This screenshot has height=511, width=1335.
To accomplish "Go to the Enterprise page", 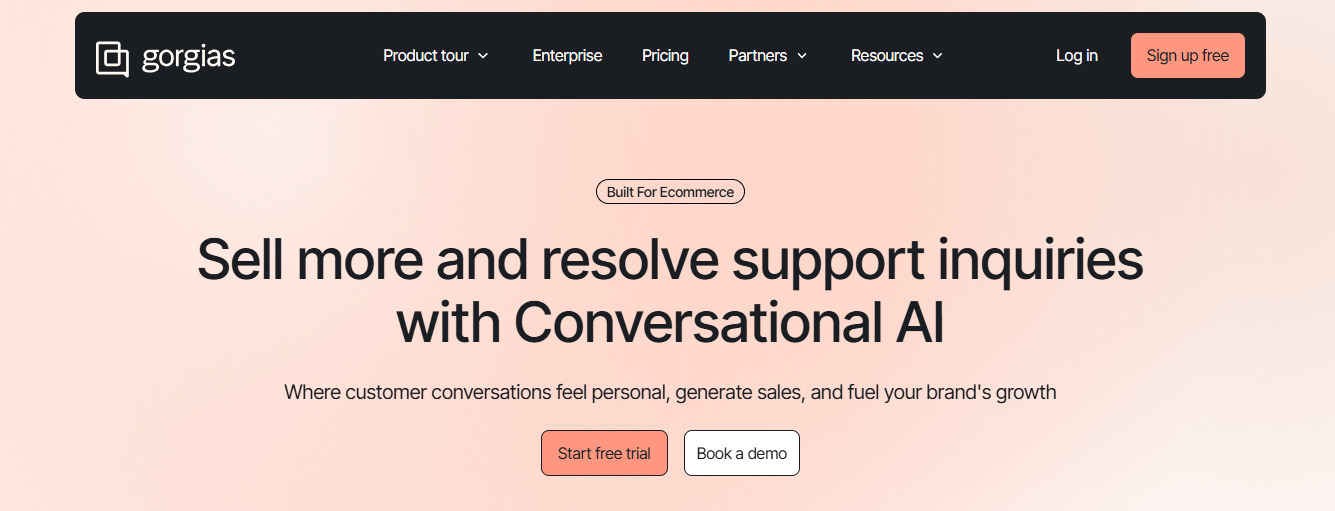I will [x=567, y=56].
